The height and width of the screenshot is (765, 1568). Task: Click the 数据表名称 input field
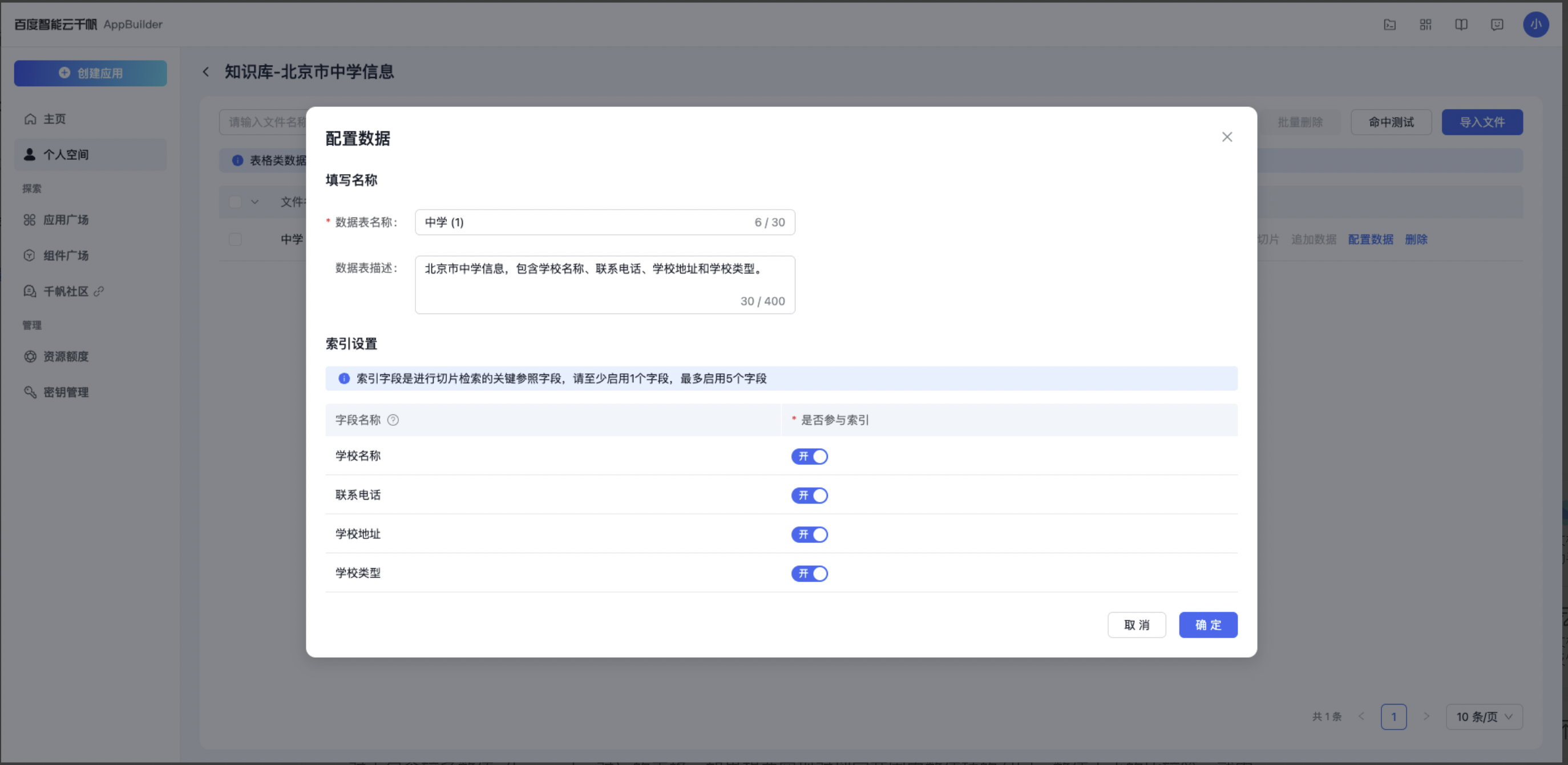tap(605, 222)
